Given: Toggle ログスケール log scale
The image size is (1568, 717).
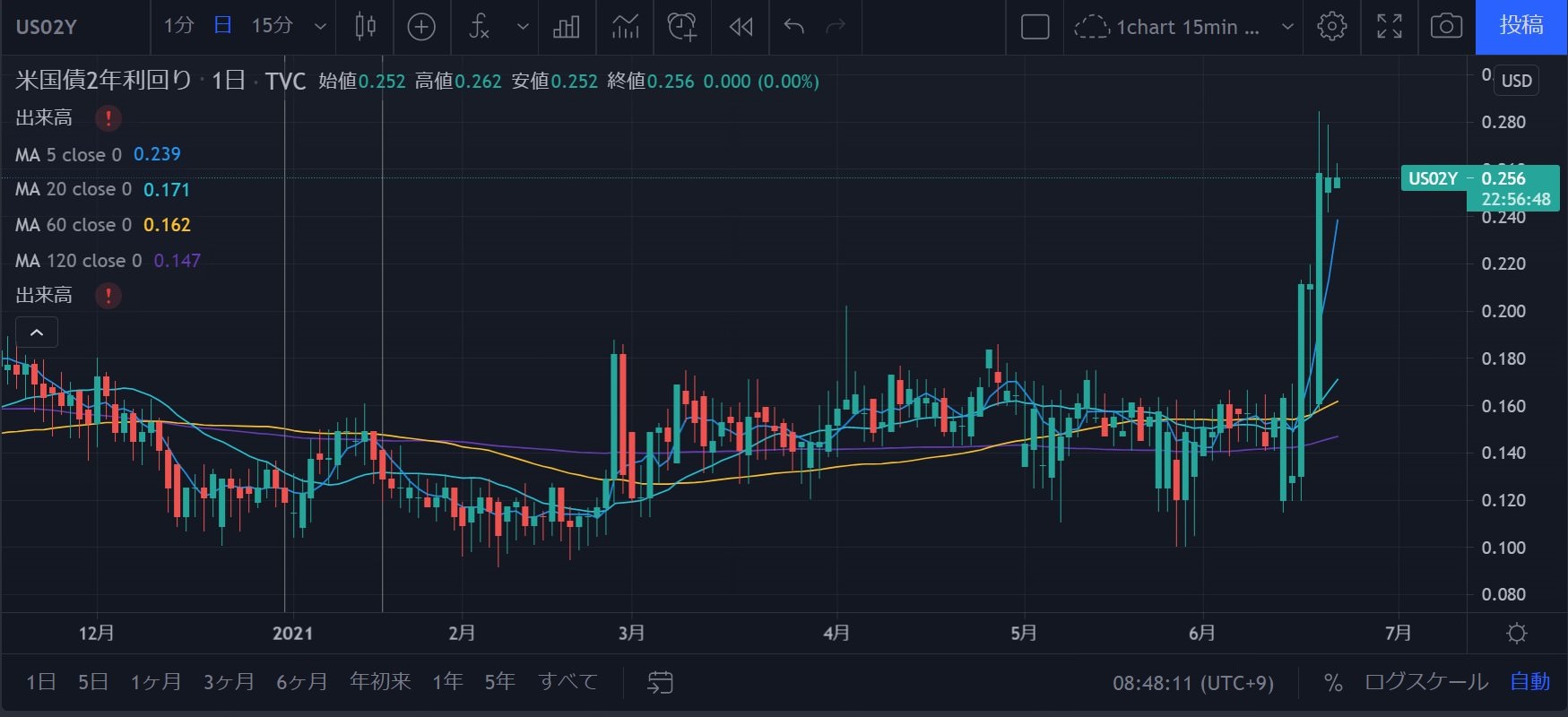Looking at the screenshot, I should pyautogui.click(x=1425, y=683).
